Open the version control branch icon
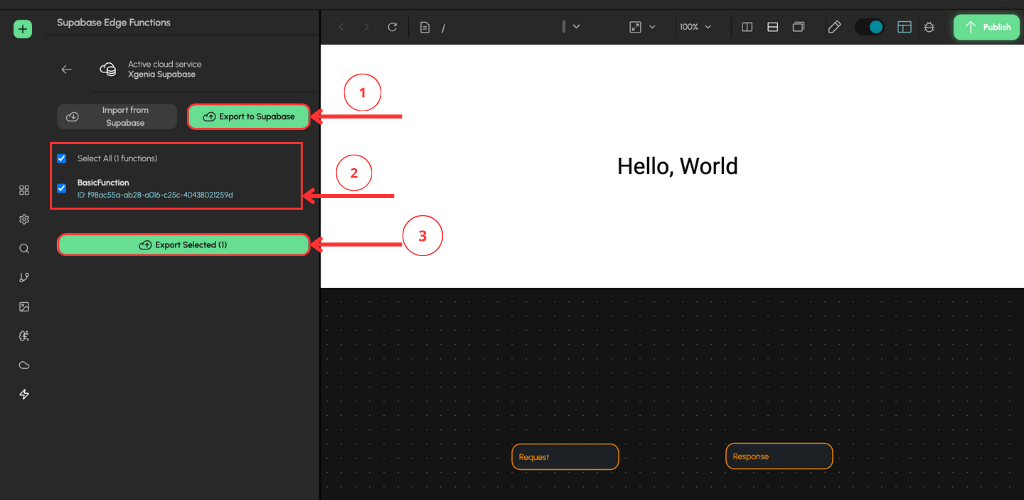The image size is (1024, 500). coord(24,277)
